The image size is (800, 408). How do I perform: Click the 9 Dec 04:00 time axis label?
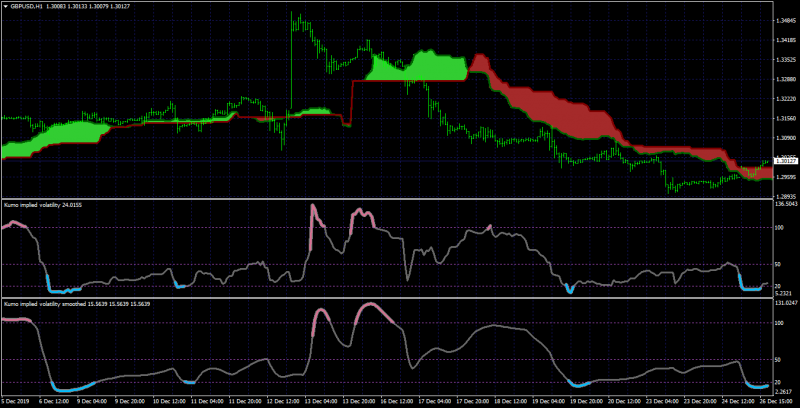[x=91, y=402]
